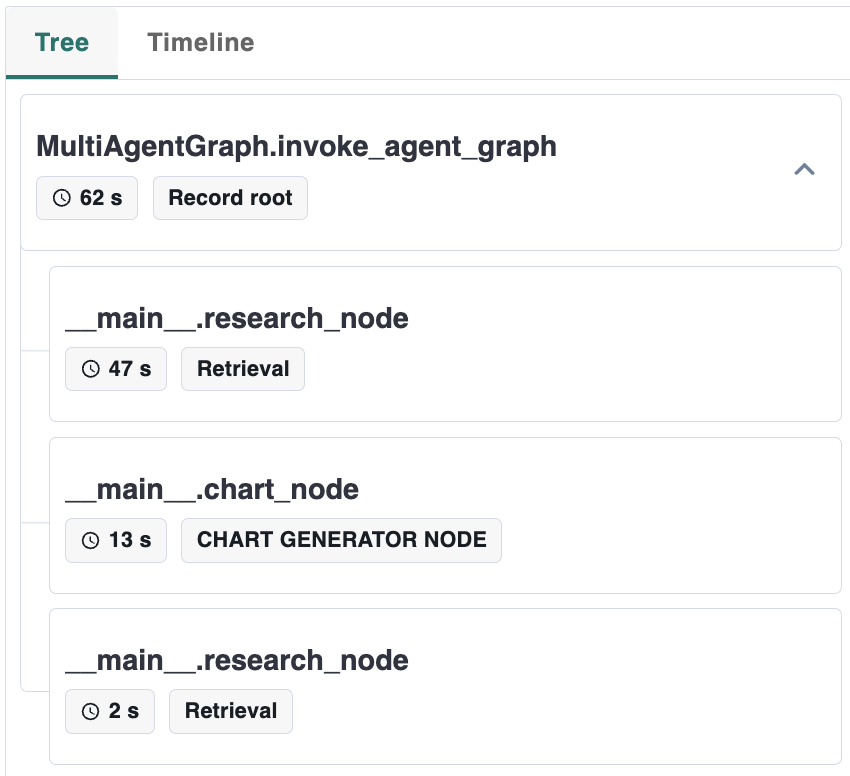This screenshot has width=850, height=776.
Task: Click the 47 s clock icon
Action: (91, 369)
